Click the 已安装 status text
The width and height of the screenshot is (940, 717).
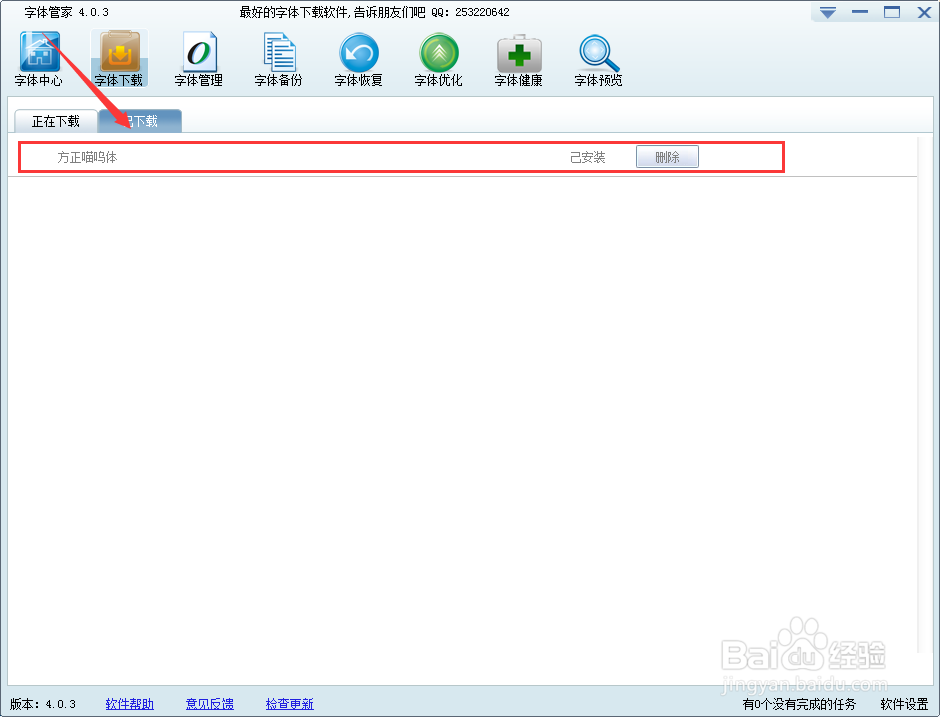click(x=588, y=157)
